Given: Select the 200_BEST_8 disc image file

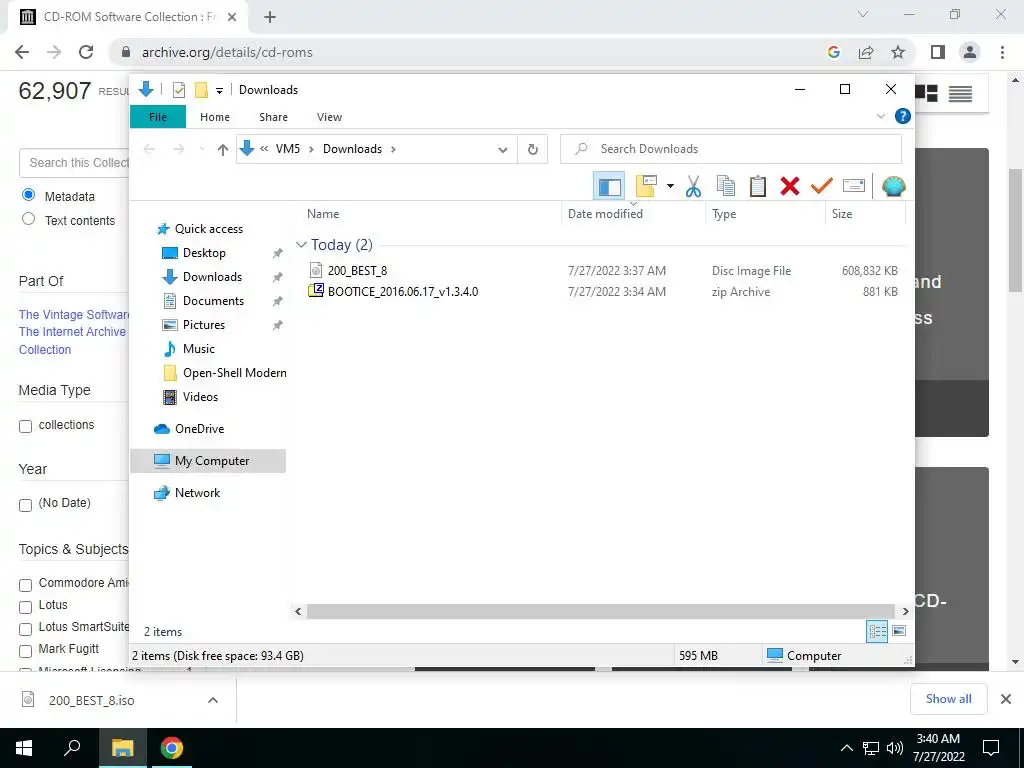Looking at the screenshot, I should pos(357,270).
